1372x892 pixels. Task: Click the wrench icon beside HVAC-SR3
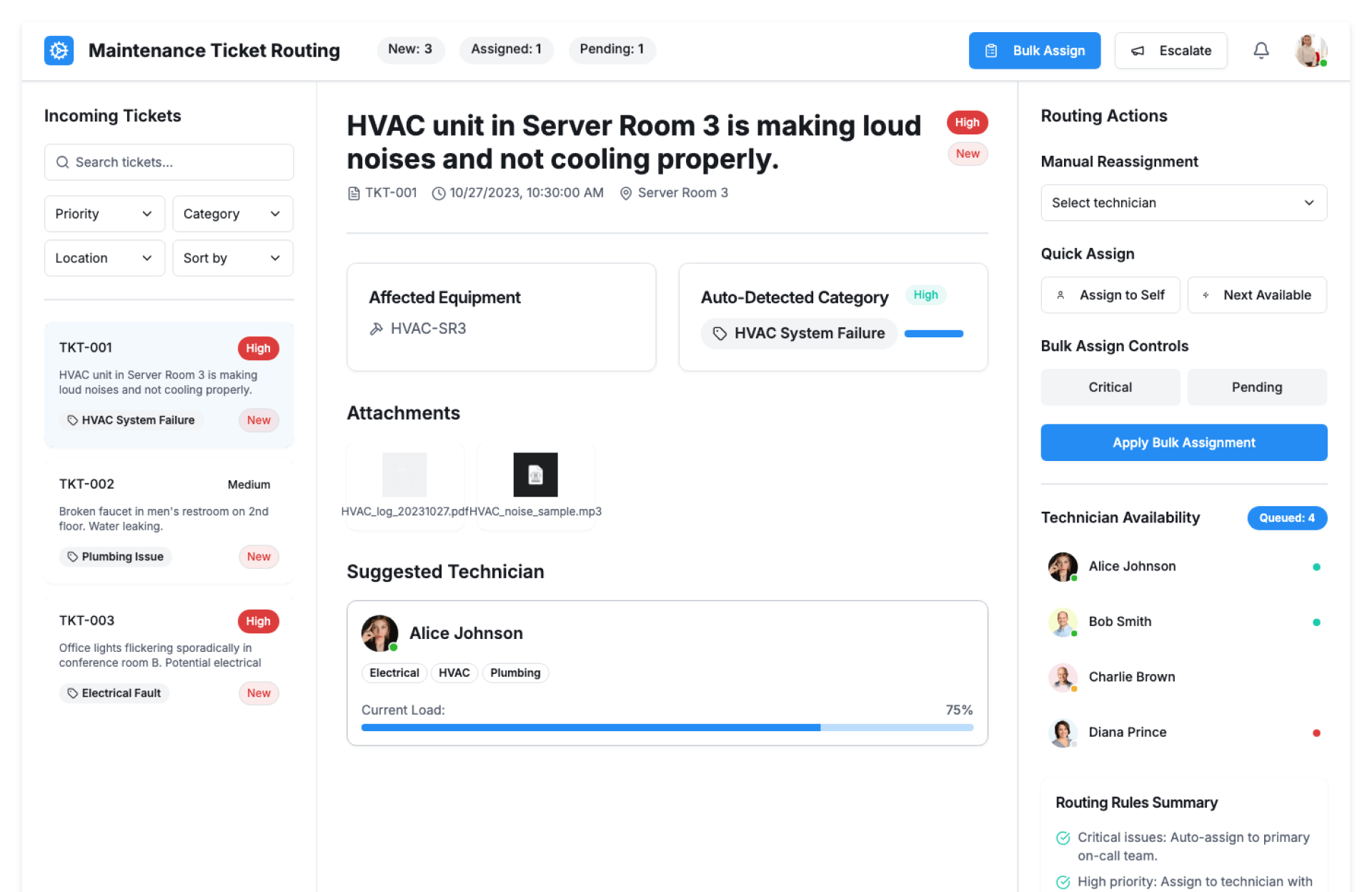pyautogui.click(x=376, y=329)
